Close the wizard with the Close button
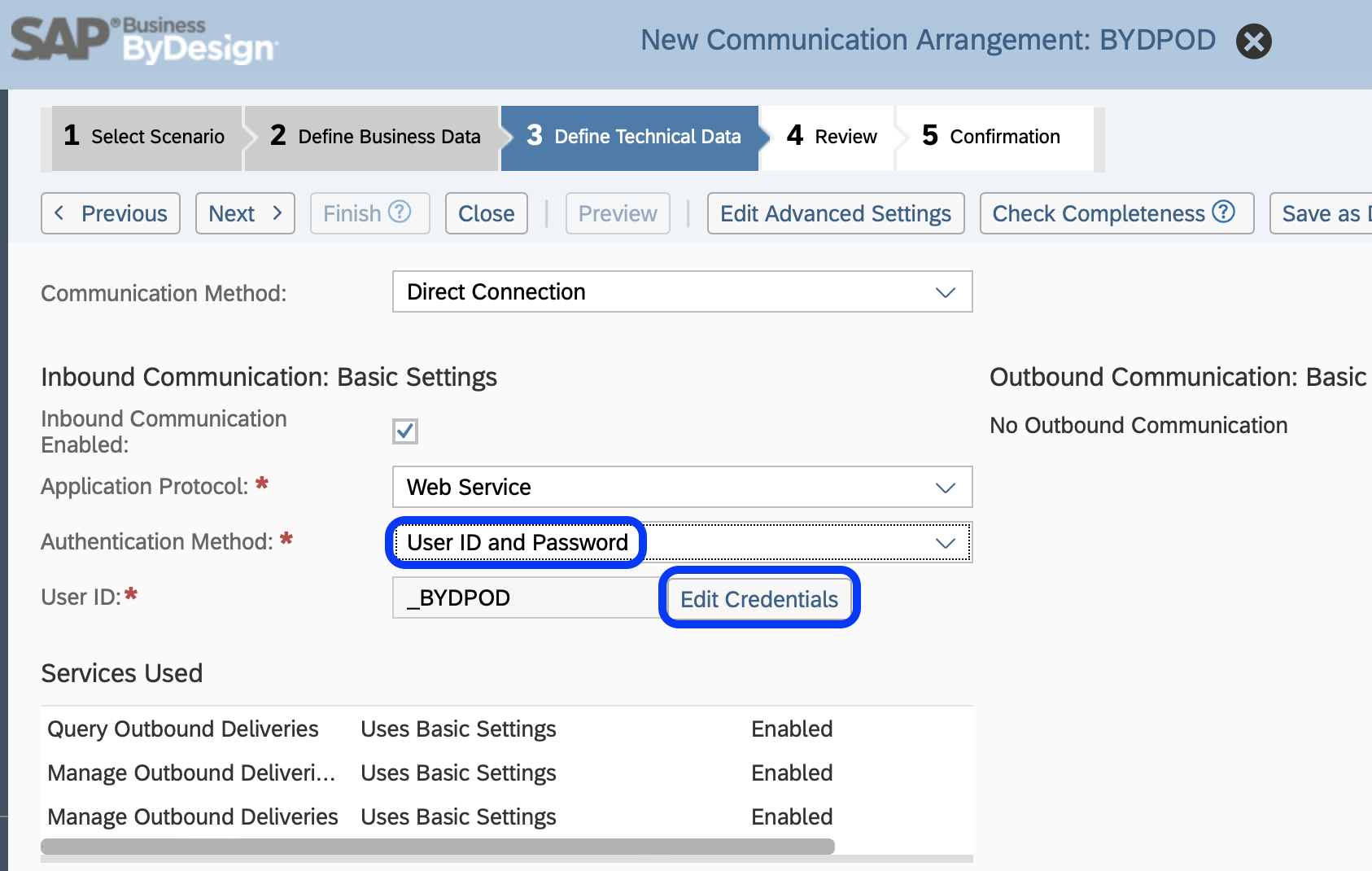 click(486, 213)
